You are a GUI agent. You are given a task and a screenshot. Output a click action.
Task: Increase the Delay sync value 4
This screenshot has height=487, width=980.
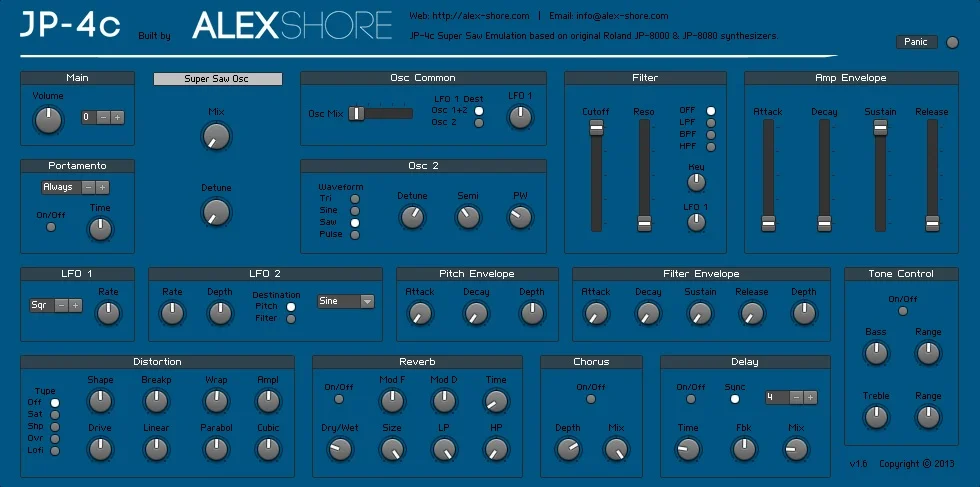tap(810, 397)
